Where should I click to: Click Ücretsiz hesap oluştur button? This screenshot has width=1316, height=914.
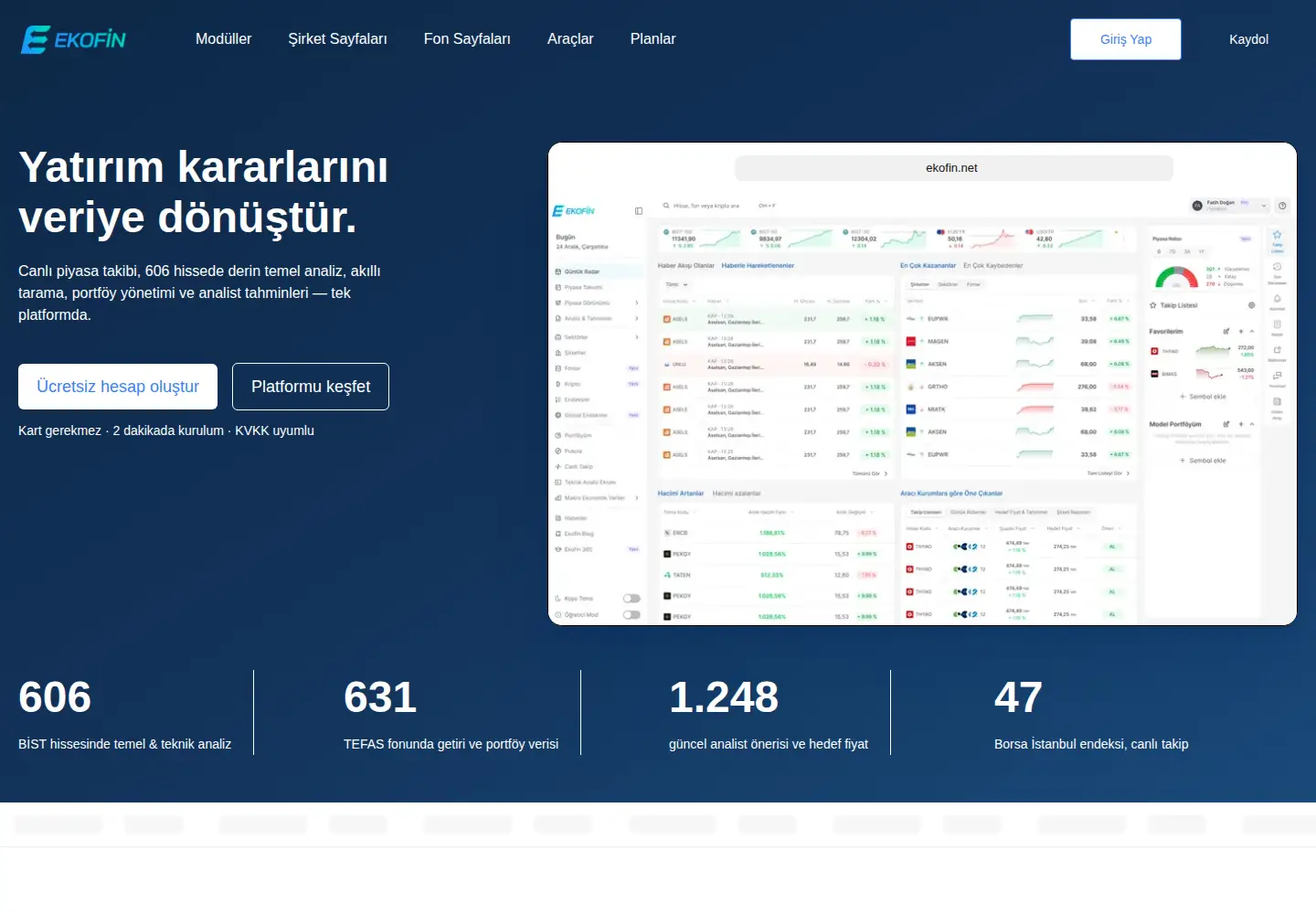tap(118, 387)
